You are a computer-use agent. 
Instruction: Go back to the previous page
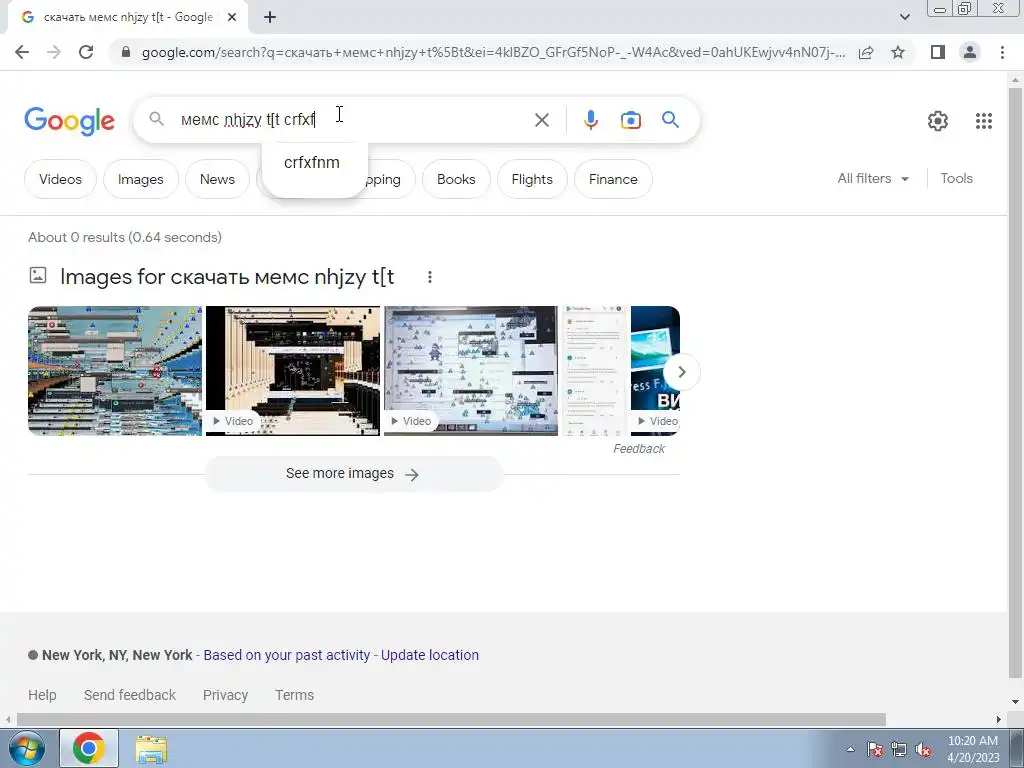coord(22,52)
